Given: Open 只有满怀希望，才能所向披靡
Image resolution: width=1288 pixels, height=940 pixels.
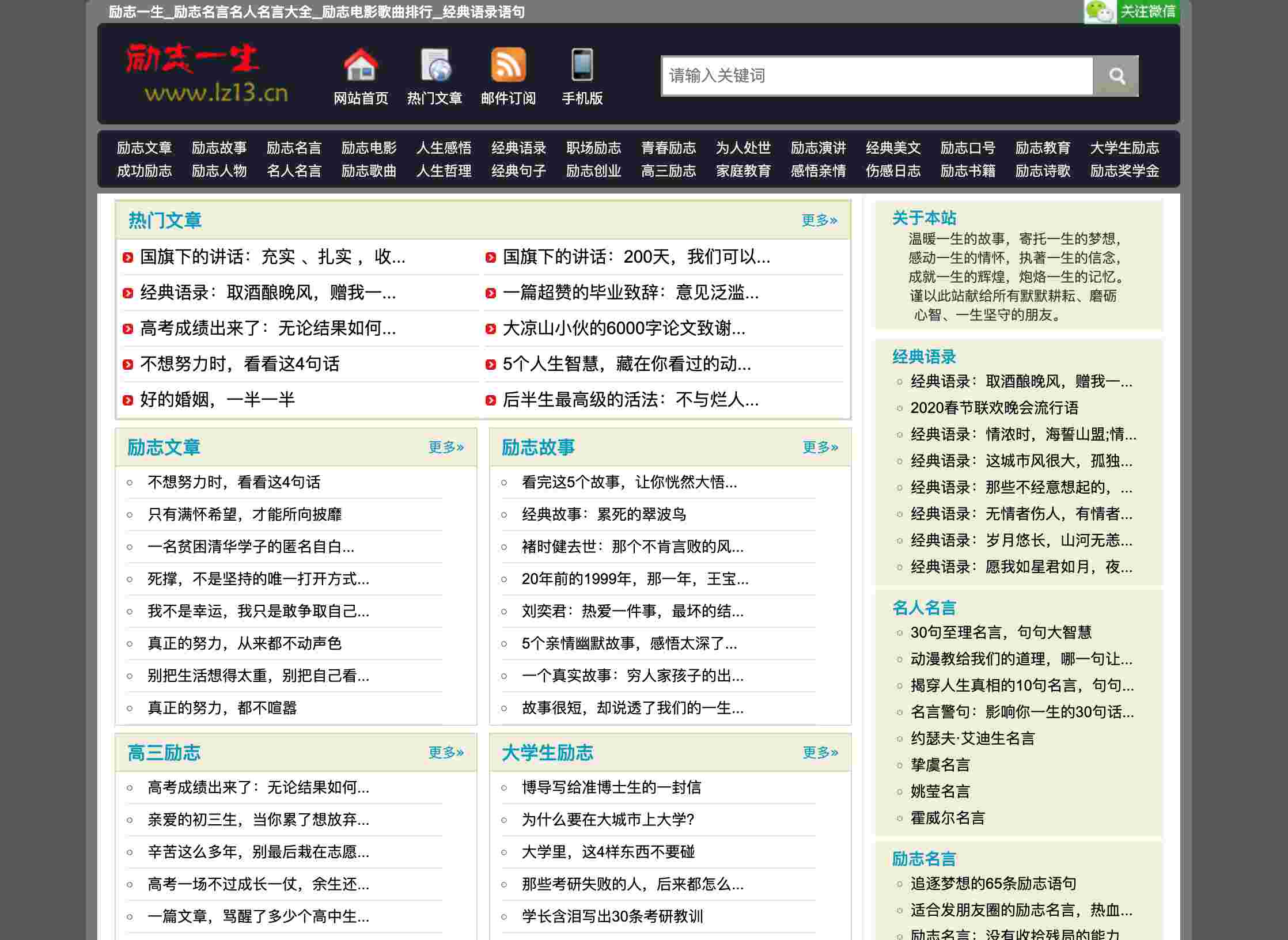Looking at the screenshot, I should 245,514.
